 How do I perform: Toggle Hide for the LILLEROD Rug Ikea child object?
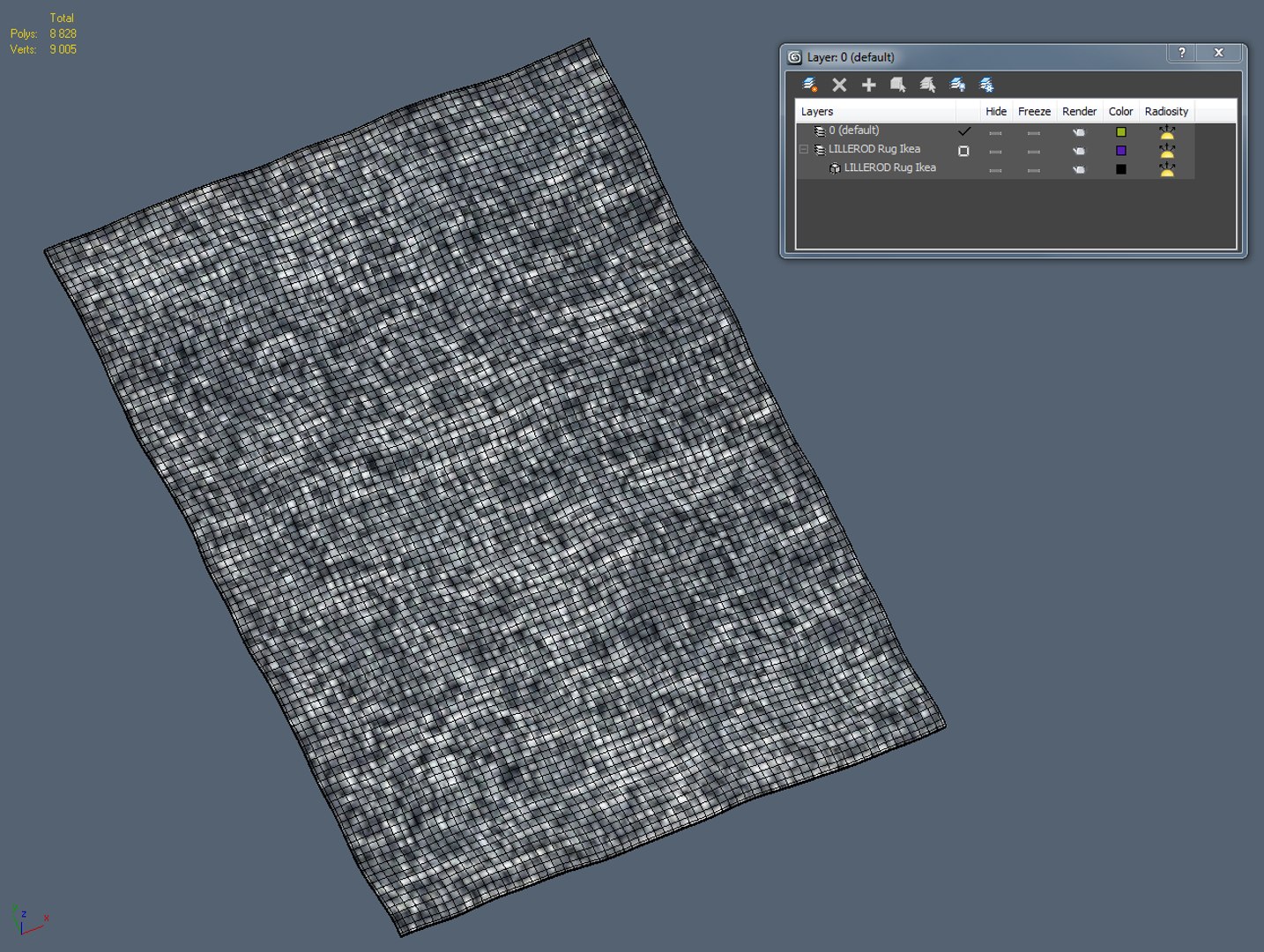pyautogui.click(x=995, y=170)
